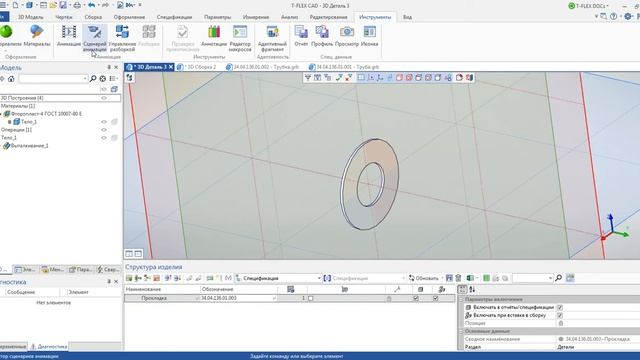Click Адаптивный фрагмент icon
Image resolution: width=640 pixels, height=360 pixels.
272,38
